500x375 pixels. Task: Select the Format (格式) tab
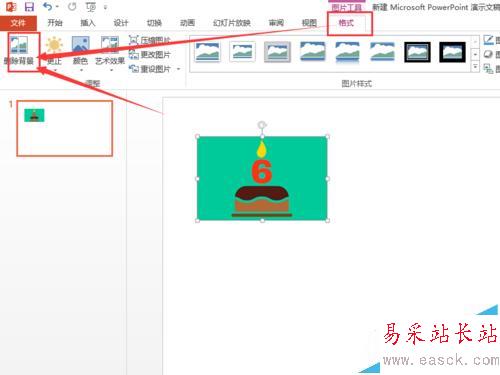click(346, 23)
